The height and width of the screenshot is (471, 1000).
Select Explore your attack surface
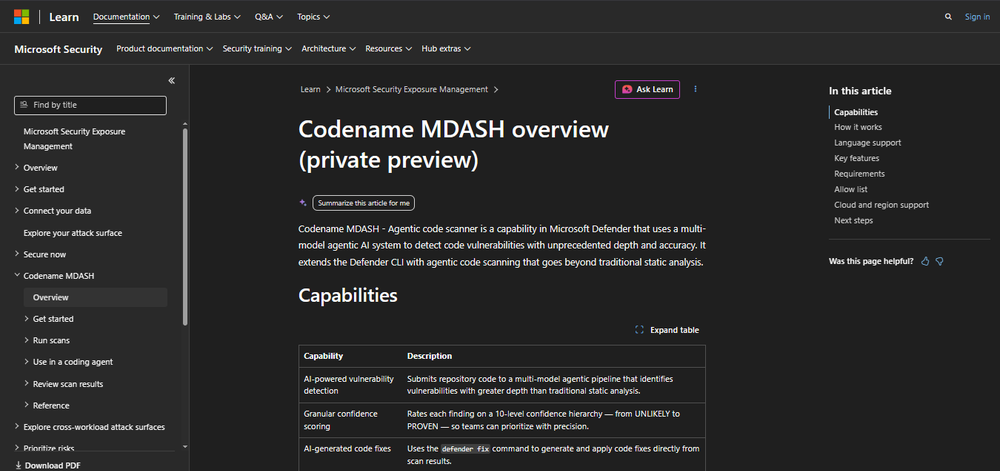pyautogui.click(x=73, y=233)
